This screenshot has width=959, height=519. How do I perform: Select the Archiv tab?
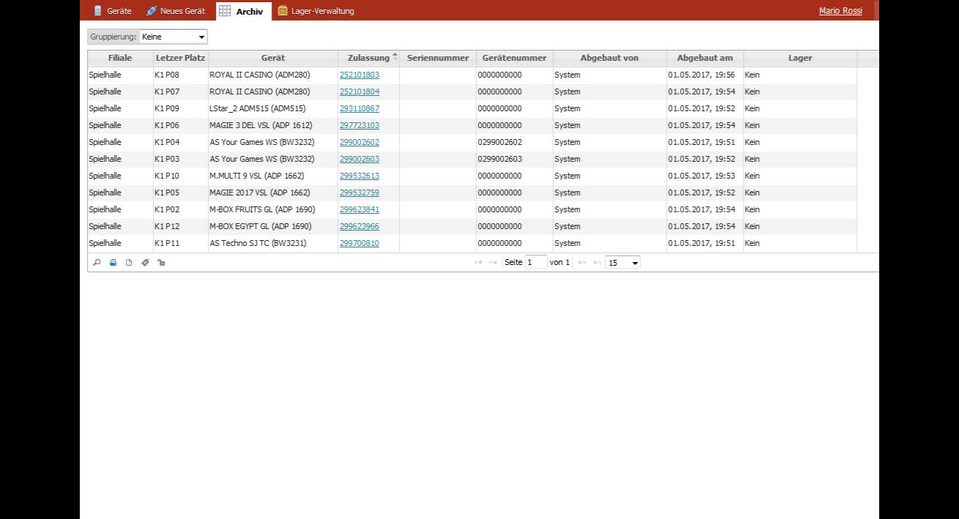[x=243, y=11]
